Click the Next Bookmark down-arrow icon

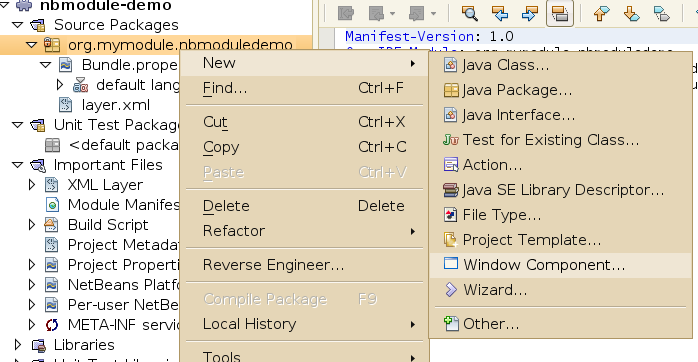(x=631, y=13)
